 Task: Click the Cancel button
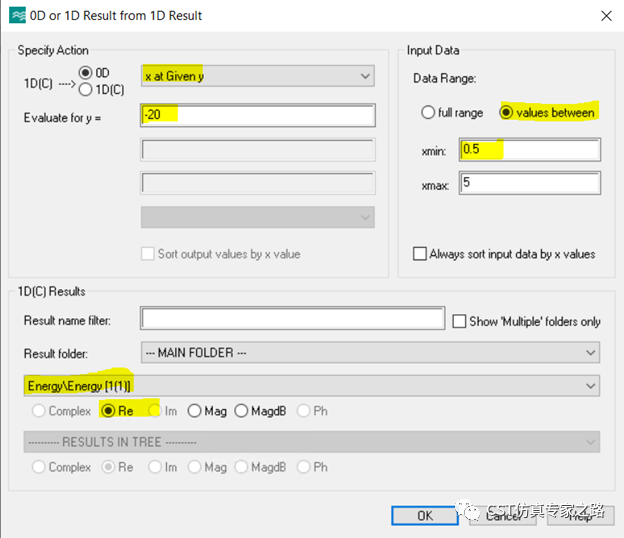coord(503,516)
